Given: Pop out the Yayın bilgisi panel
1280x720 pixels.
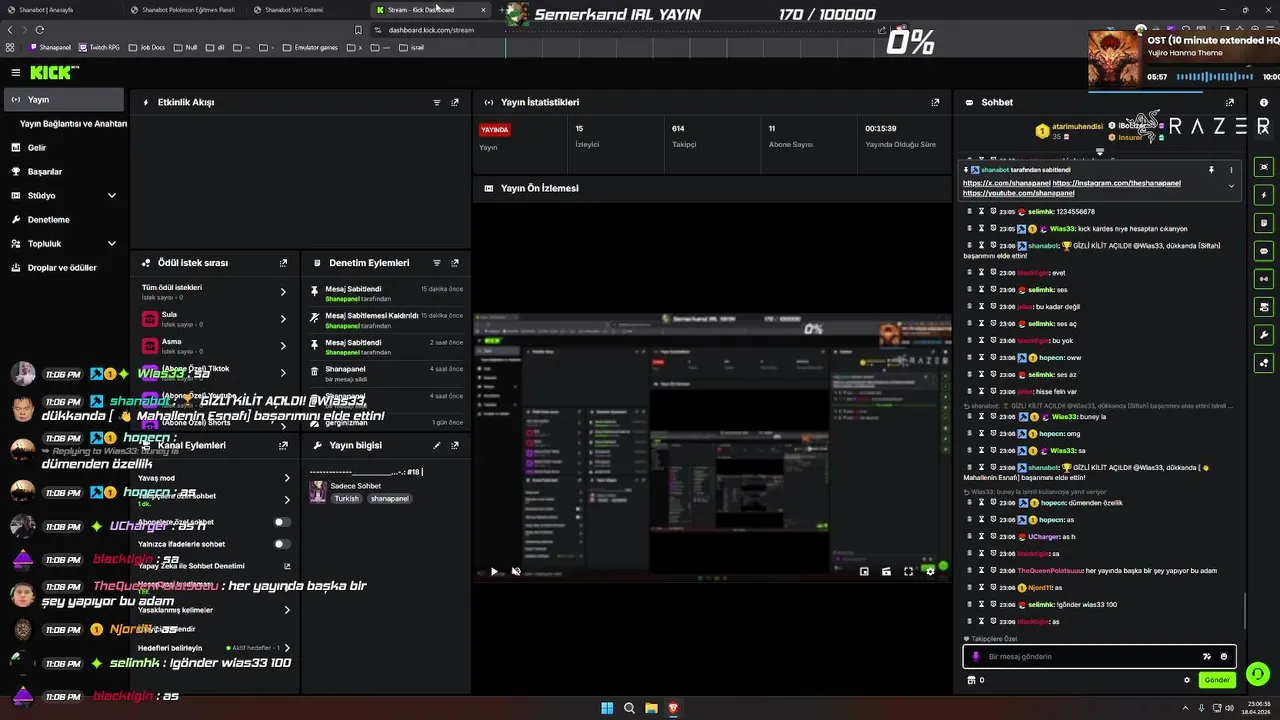Looking at the screenshot, I should point(455,445).
